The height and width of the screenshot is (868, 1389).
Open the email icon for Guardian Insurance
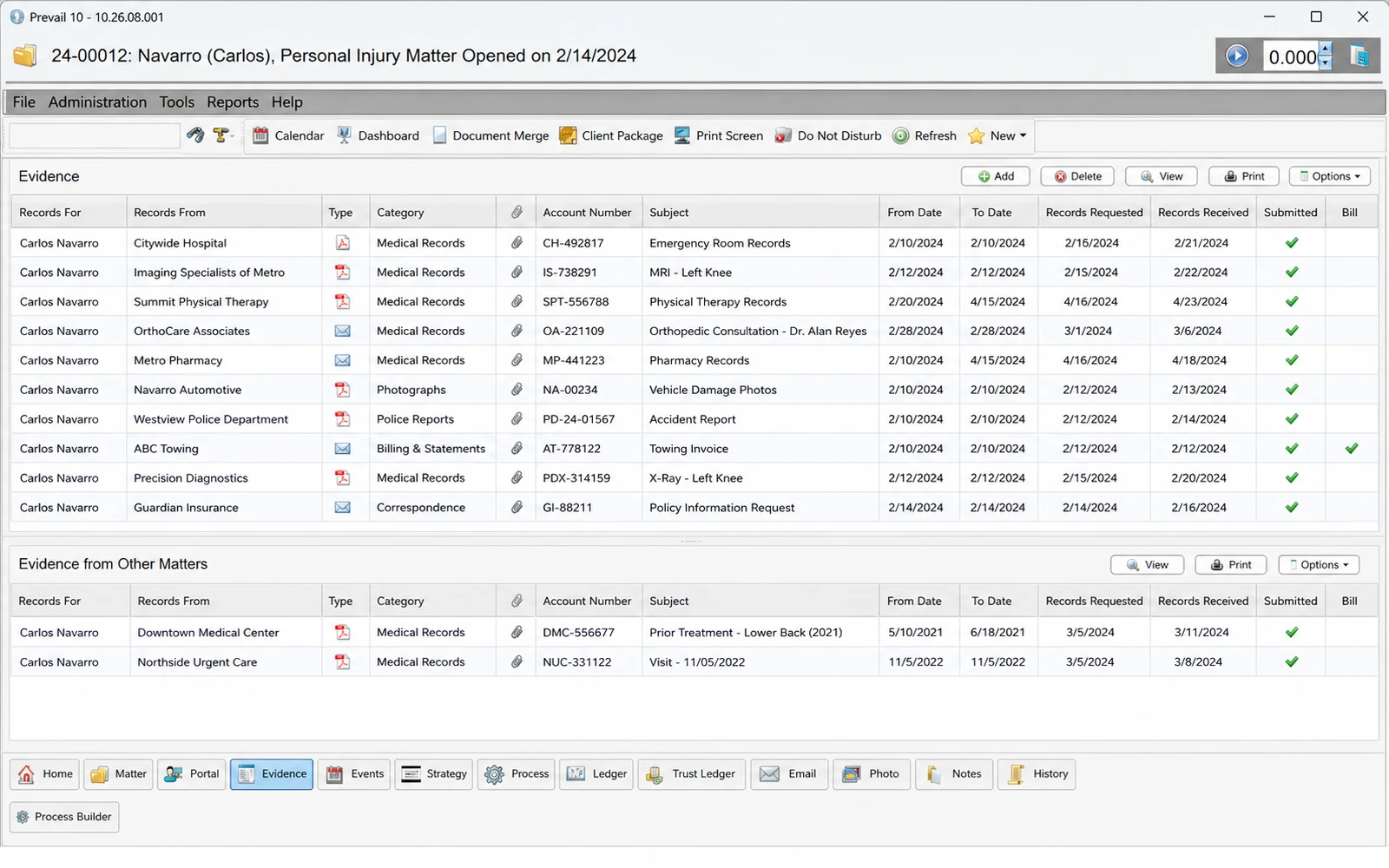click(343, 508)
